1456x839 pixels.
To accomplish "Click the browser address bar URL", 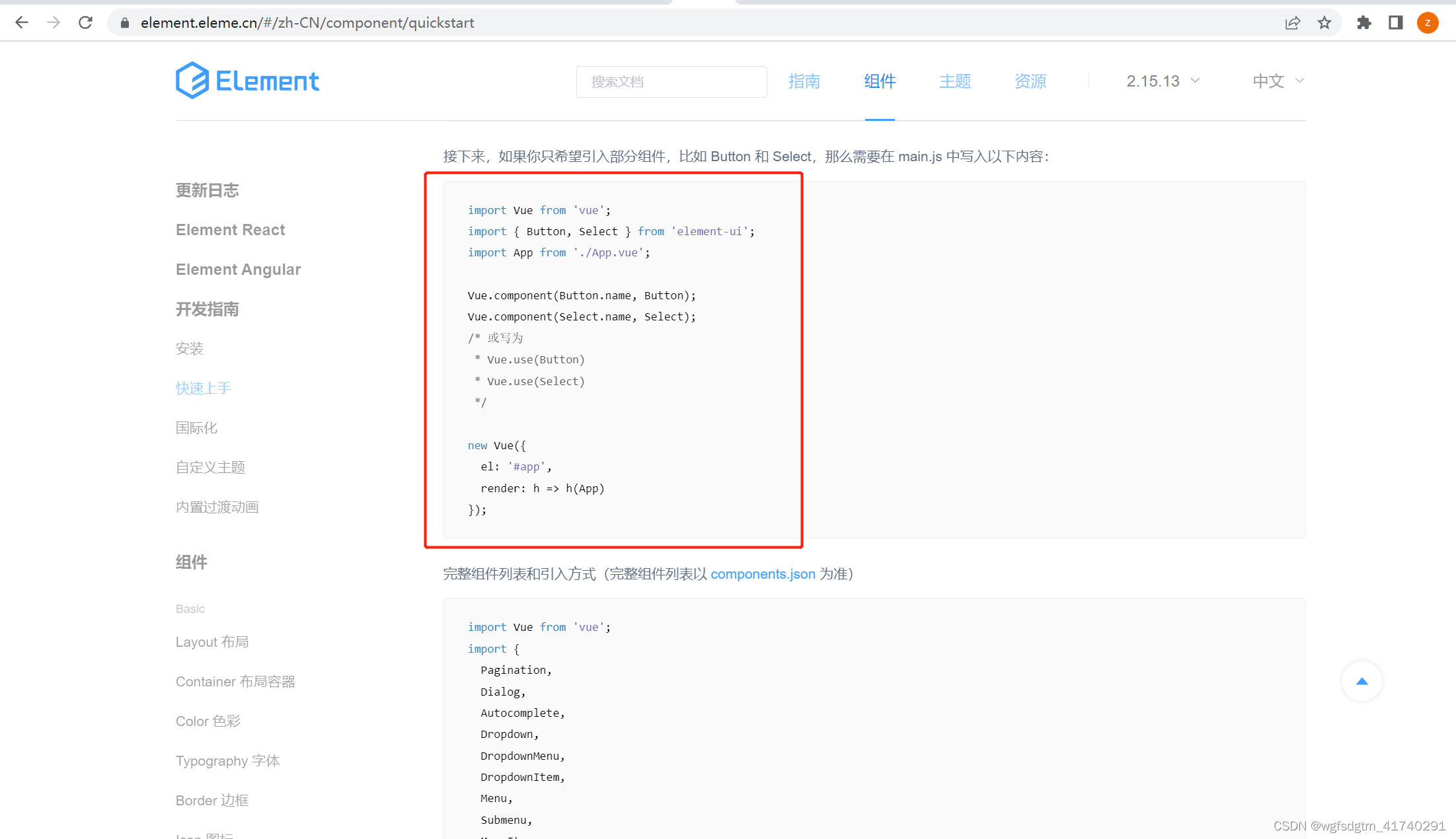I will click(307, 22).
